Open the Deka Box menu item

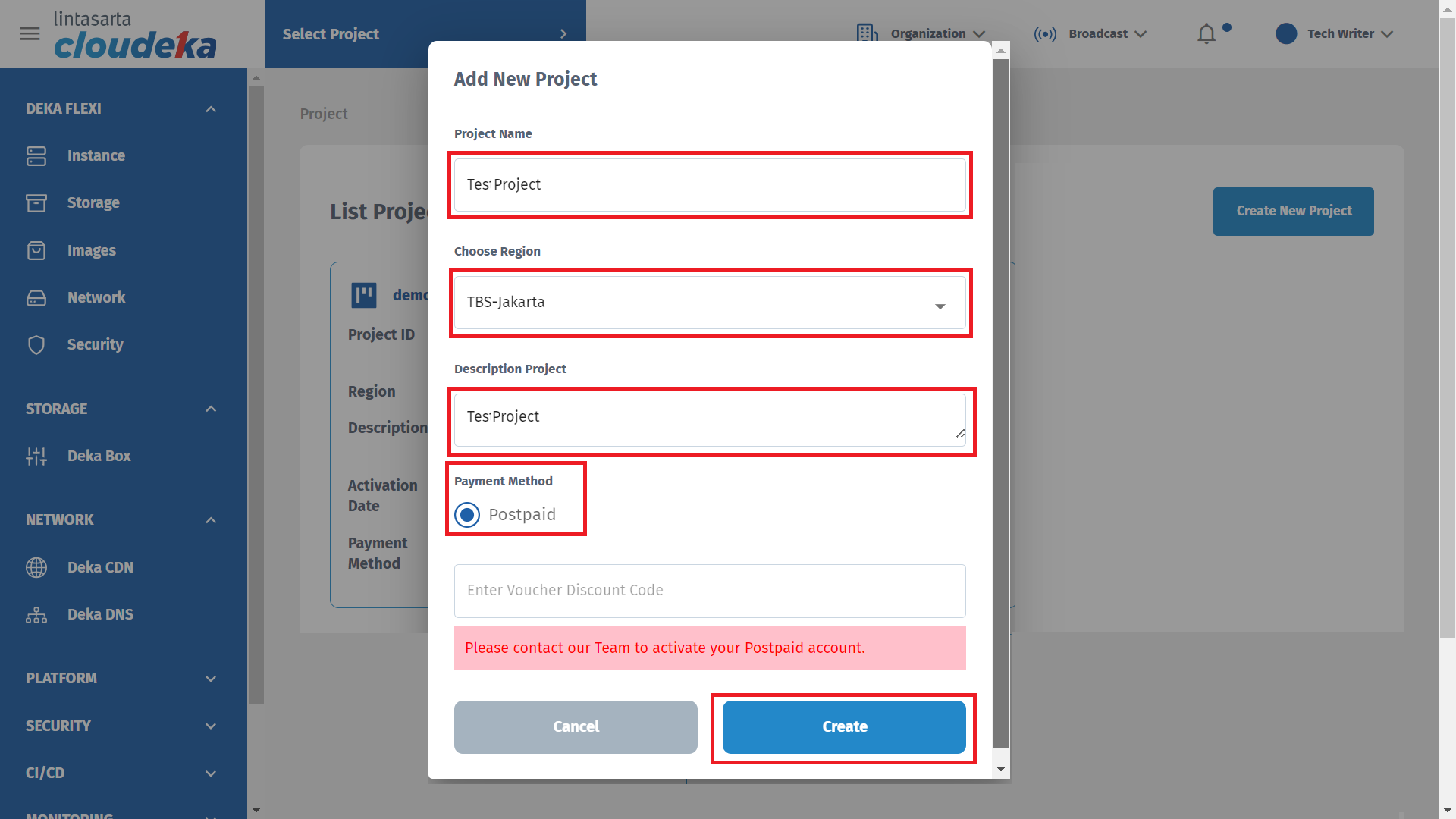point(99,456)
